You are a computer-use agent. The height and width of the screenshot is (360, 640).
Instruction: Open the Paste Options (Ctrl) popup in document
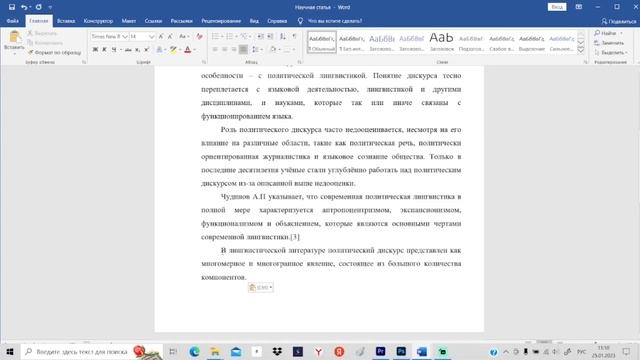[x=260, y=287]
